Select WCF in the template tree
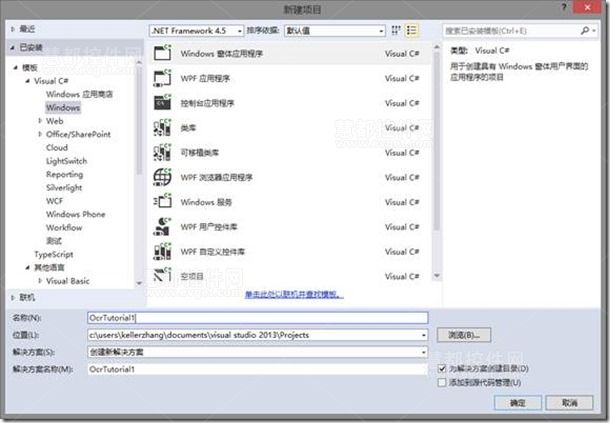 (54, 201)
